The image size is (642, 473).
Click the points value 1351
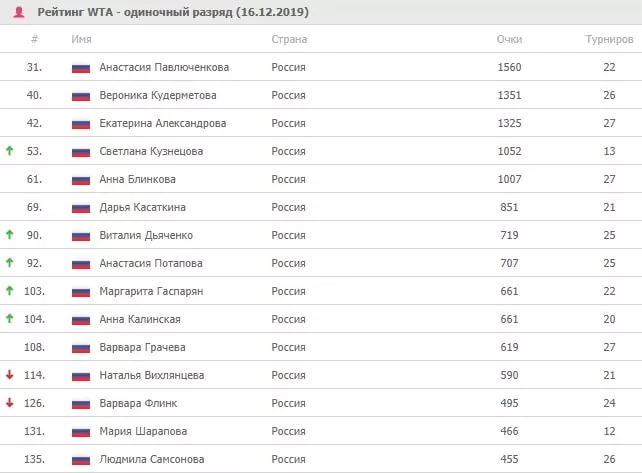tap(509, 95)
